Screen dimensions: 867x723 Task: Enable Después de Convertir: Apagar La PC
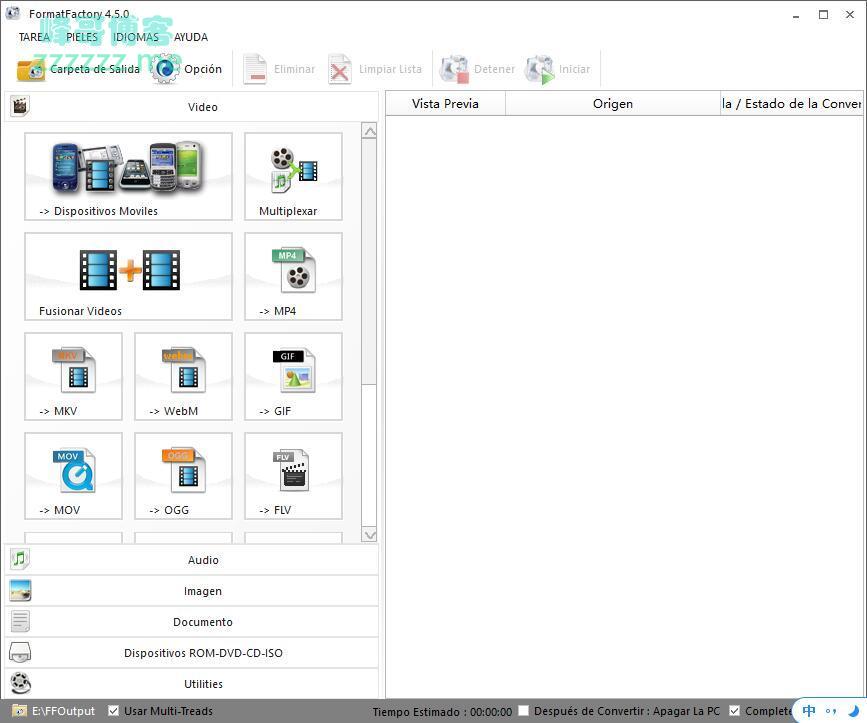click(523, 711)
